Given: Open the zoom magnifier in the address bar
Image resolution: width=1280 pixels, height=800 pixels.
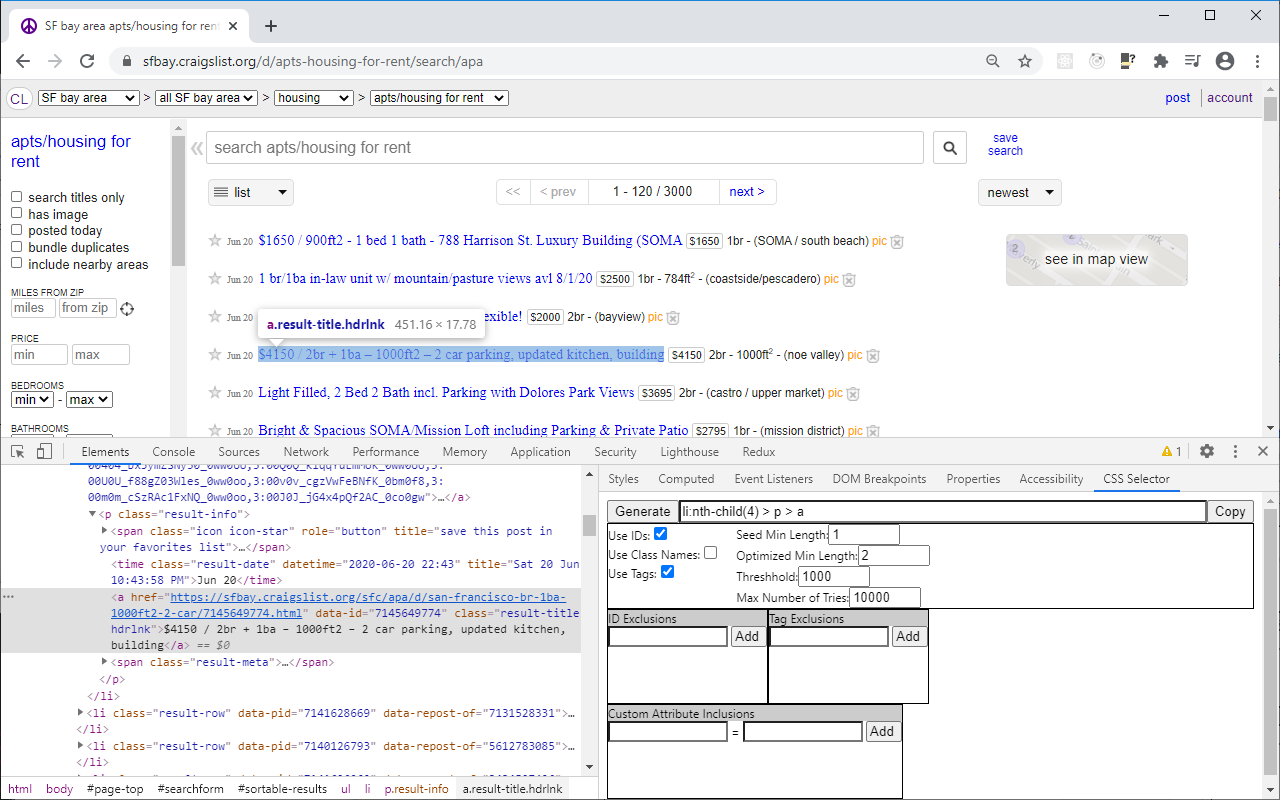Looking at the screenshot, I should click(x=993, y=61).
